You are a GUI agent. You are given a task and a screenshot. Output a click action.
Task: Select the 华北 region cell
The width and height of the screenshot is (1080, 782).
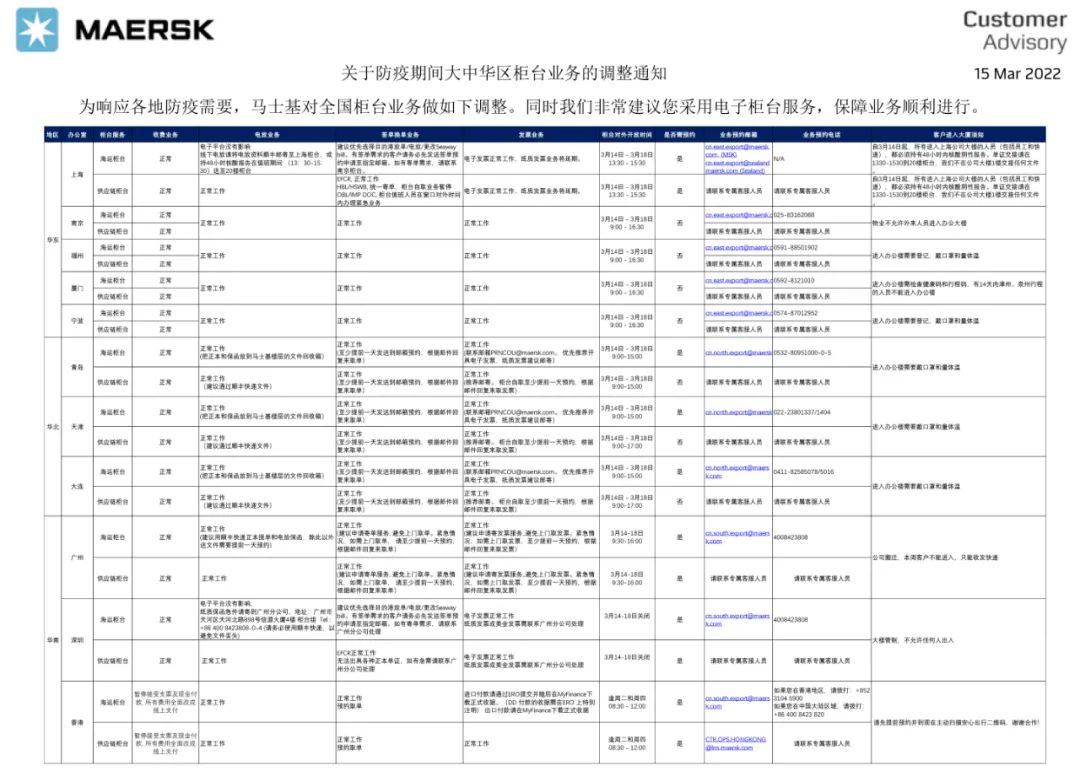(52, 426)
